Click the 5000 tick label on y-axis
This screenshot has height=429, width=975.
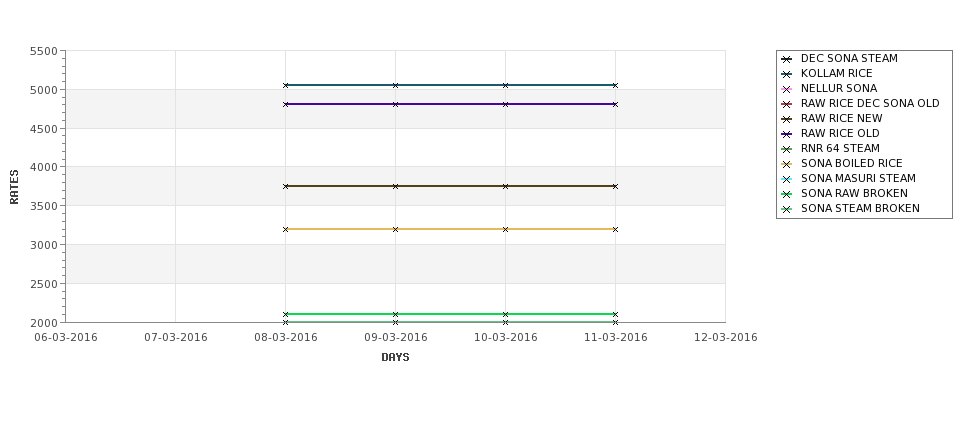pyautogui.click(x=44, y=90)
